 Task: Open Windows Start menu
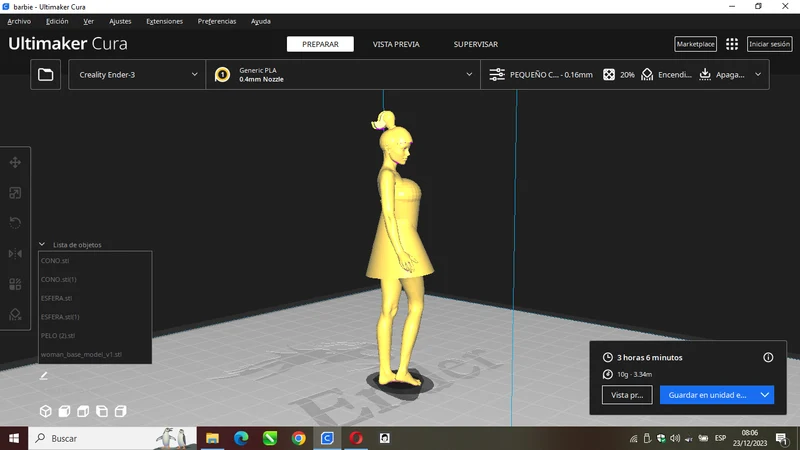pos(14,438)
